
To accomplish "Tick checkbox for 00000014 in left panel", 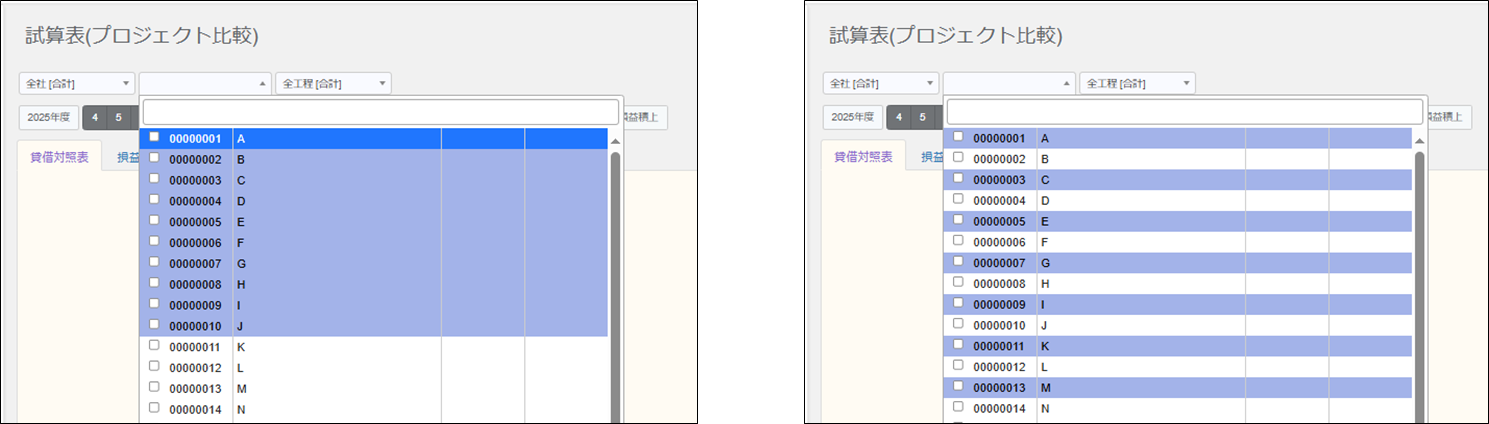I will pyautogui.click(x=154, y=408).
